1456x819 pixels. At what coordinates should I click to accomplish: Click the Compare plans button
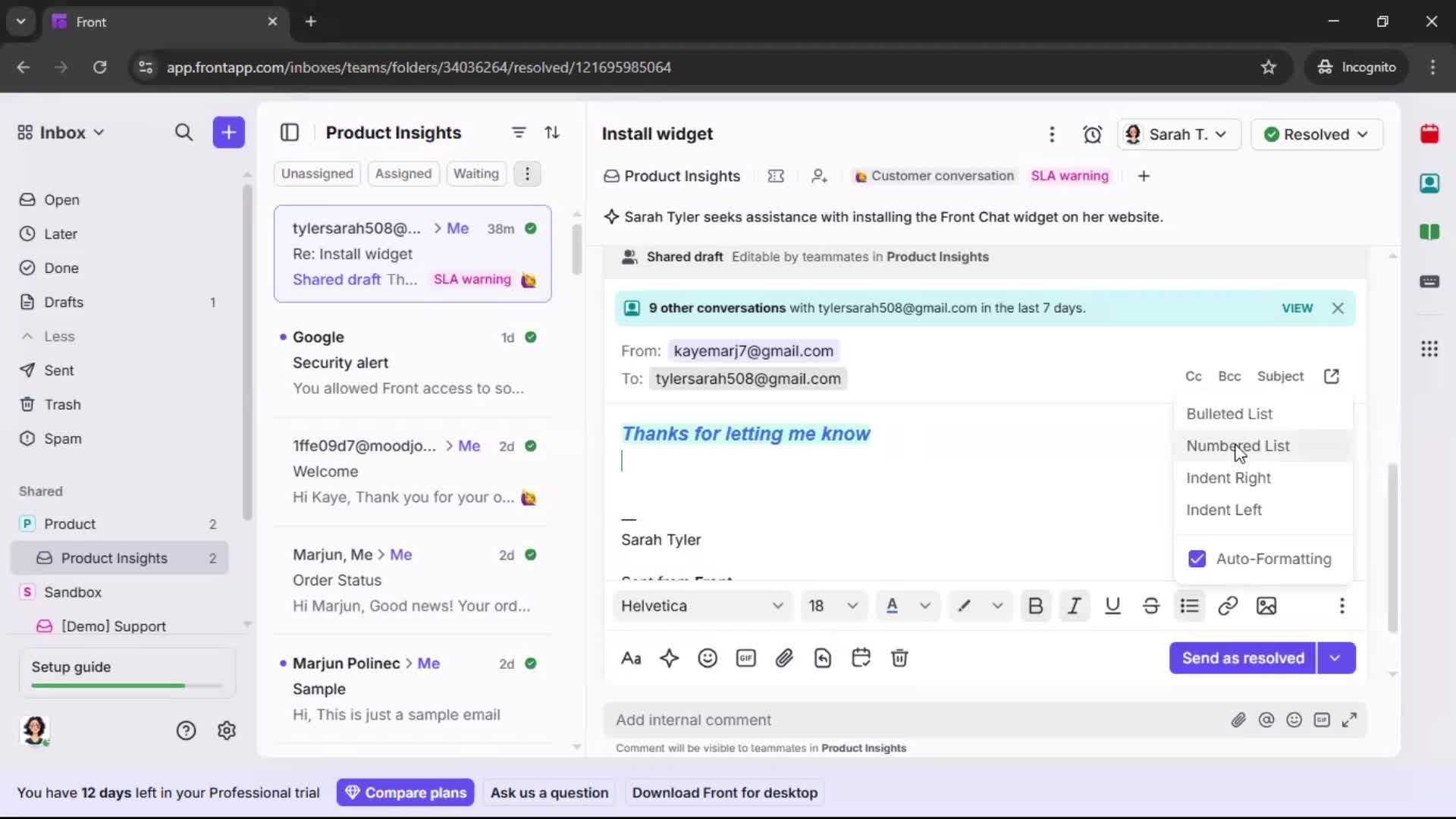tap(406, 792)
